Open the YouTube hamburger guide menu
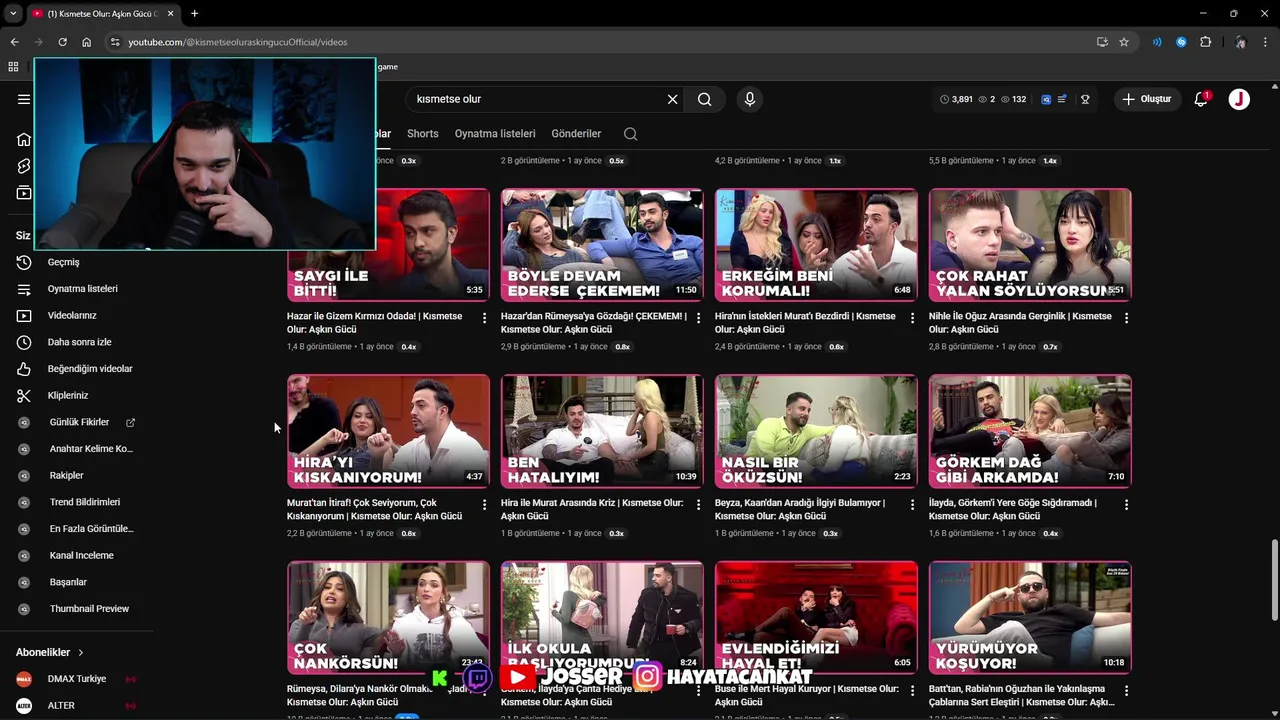Image resolution: width=1280 pixels, height=720 pixels. coord(24,99)
